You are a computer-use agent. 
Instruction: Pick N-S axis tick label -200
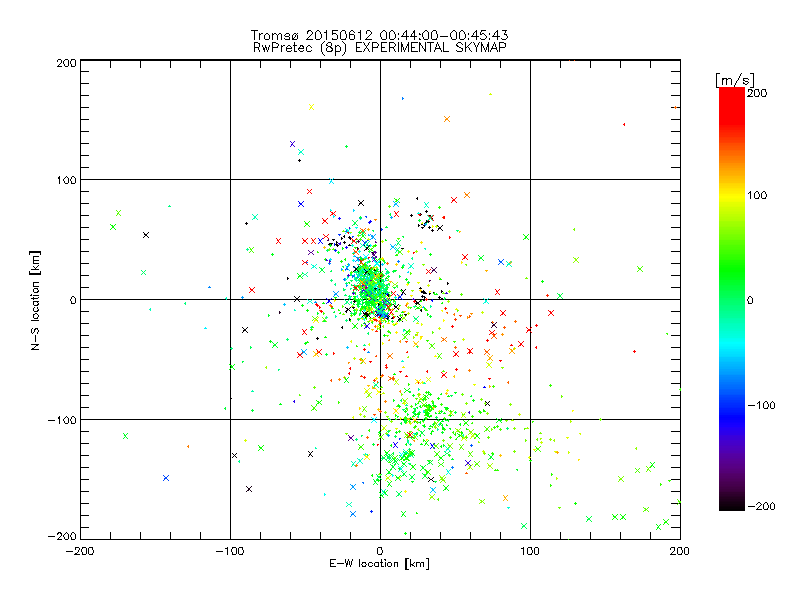pos(62,536)
